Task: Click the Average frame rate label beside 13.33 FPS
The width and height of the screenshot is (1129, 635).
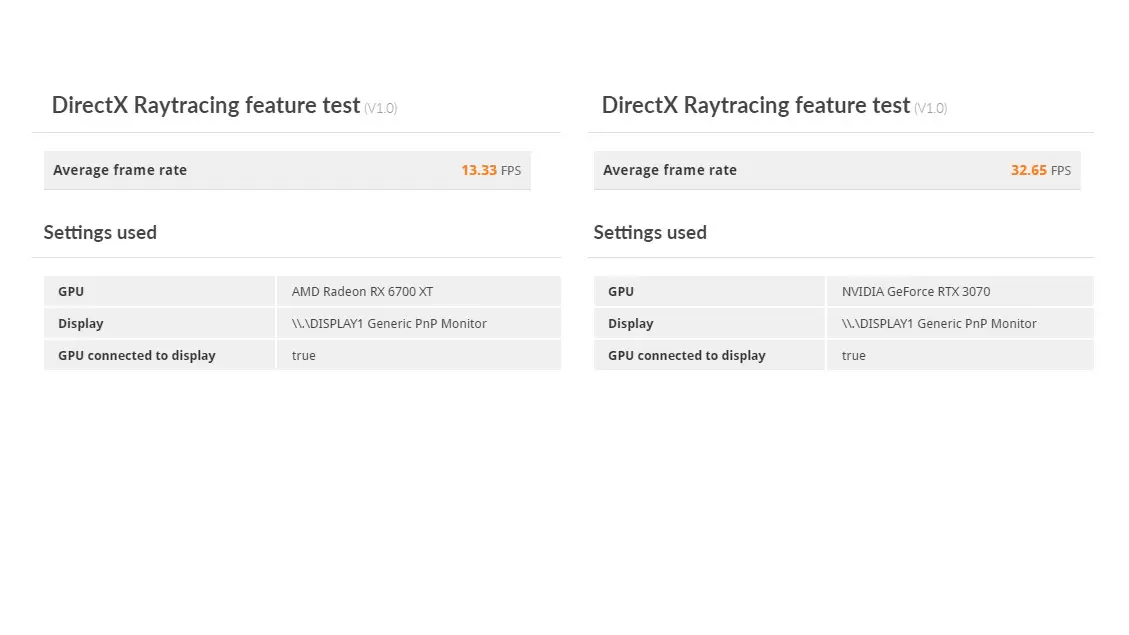Action: point(120,170)
